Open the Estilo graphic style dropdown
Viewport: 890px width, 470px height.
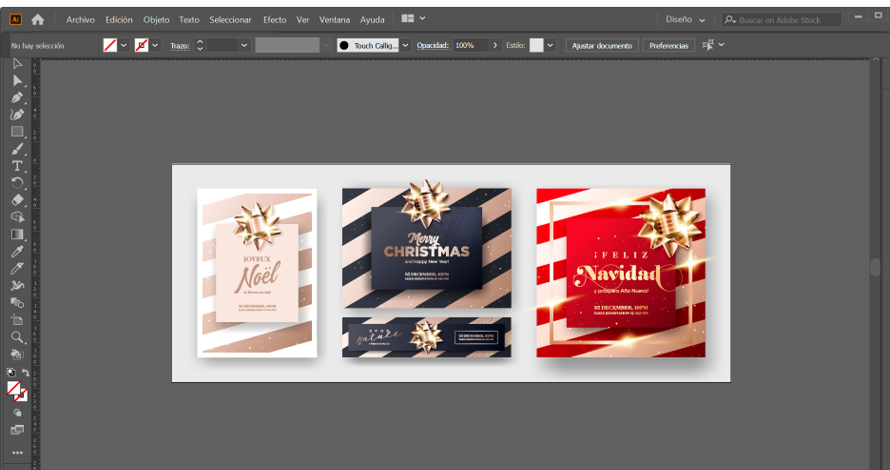[x=550, y=45]
